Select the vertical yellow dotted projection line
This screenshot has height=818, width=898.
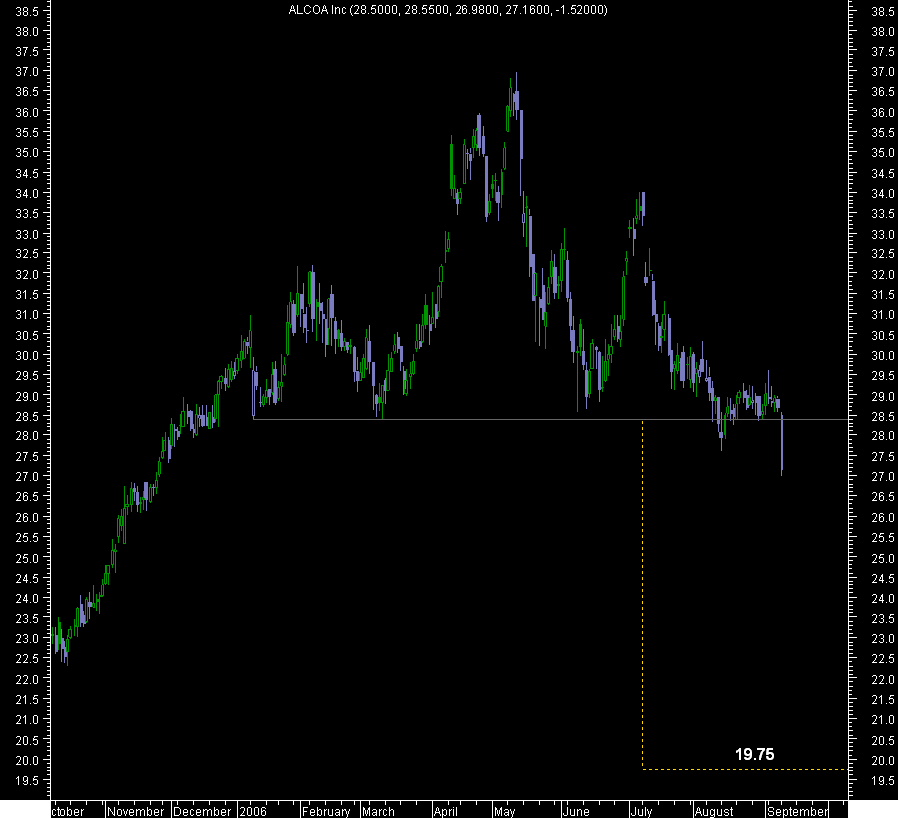(x=643, y=595)
